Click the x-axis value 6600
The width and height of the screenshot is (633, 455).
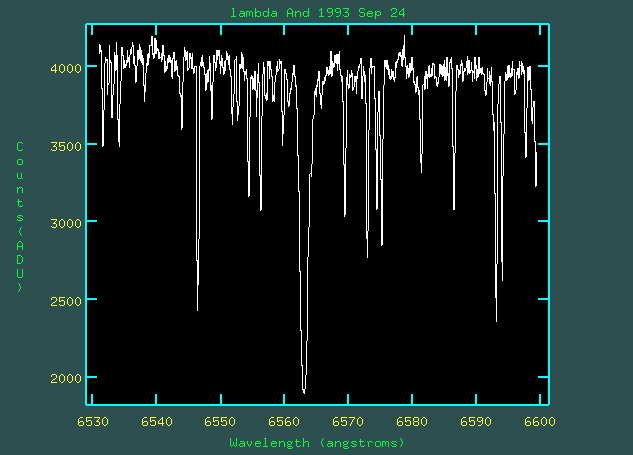click(540, 422)
